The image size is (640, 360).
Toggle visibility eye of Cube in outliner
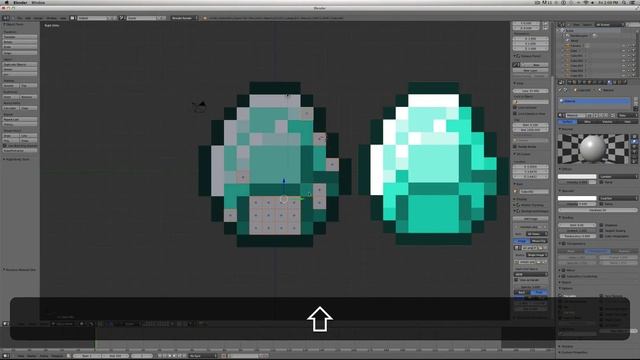point(623,51)
